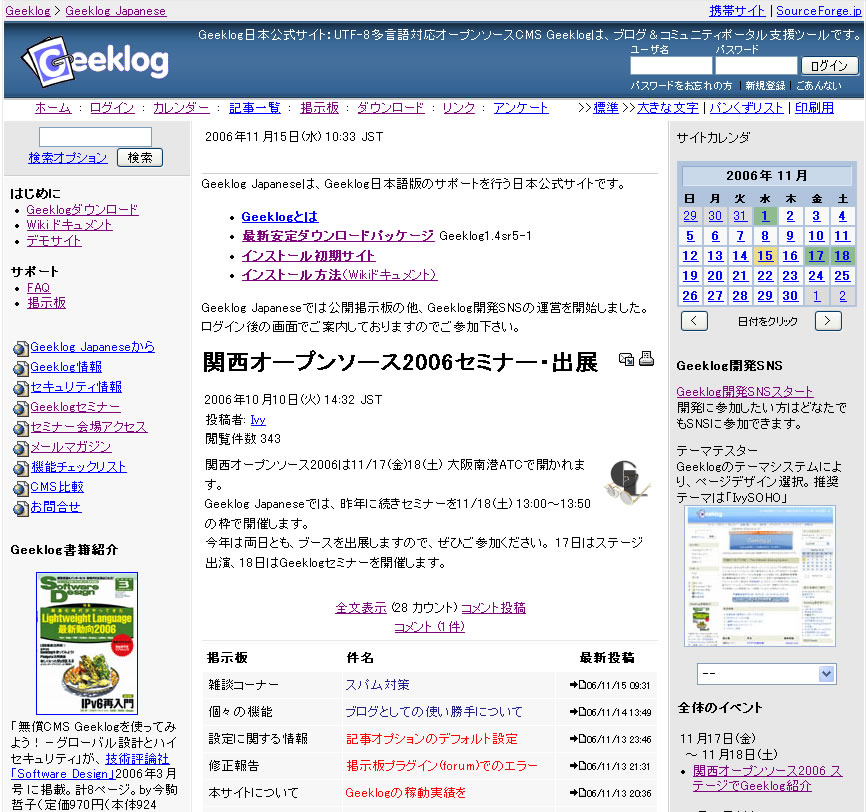
Task: Open ダウンロード in the navigation bar
Action: (x=390, y=108)
